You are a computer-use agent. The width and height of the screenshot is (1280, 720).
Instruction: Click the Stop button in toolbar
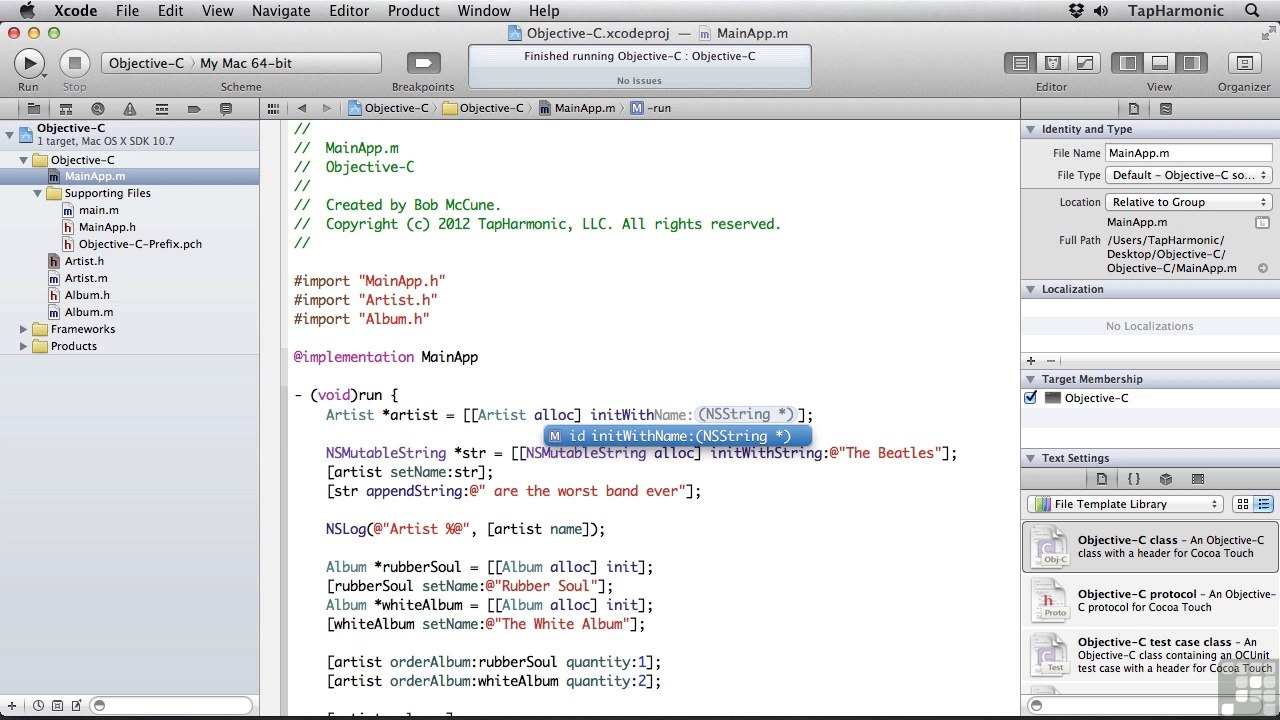coord(74,63)
